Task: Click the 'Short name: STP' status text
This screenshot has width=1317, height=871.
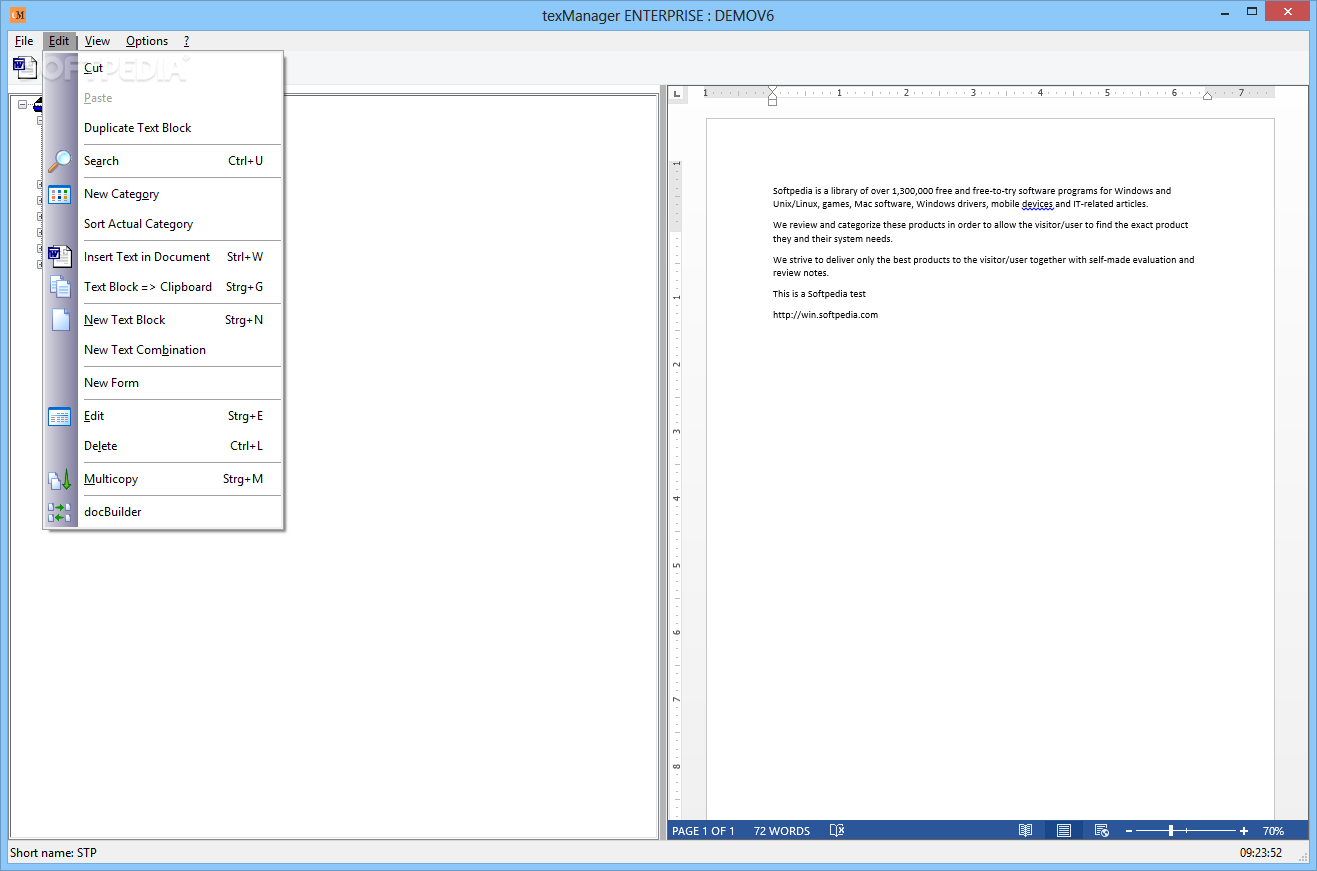Action: click(x=53, y=853)
